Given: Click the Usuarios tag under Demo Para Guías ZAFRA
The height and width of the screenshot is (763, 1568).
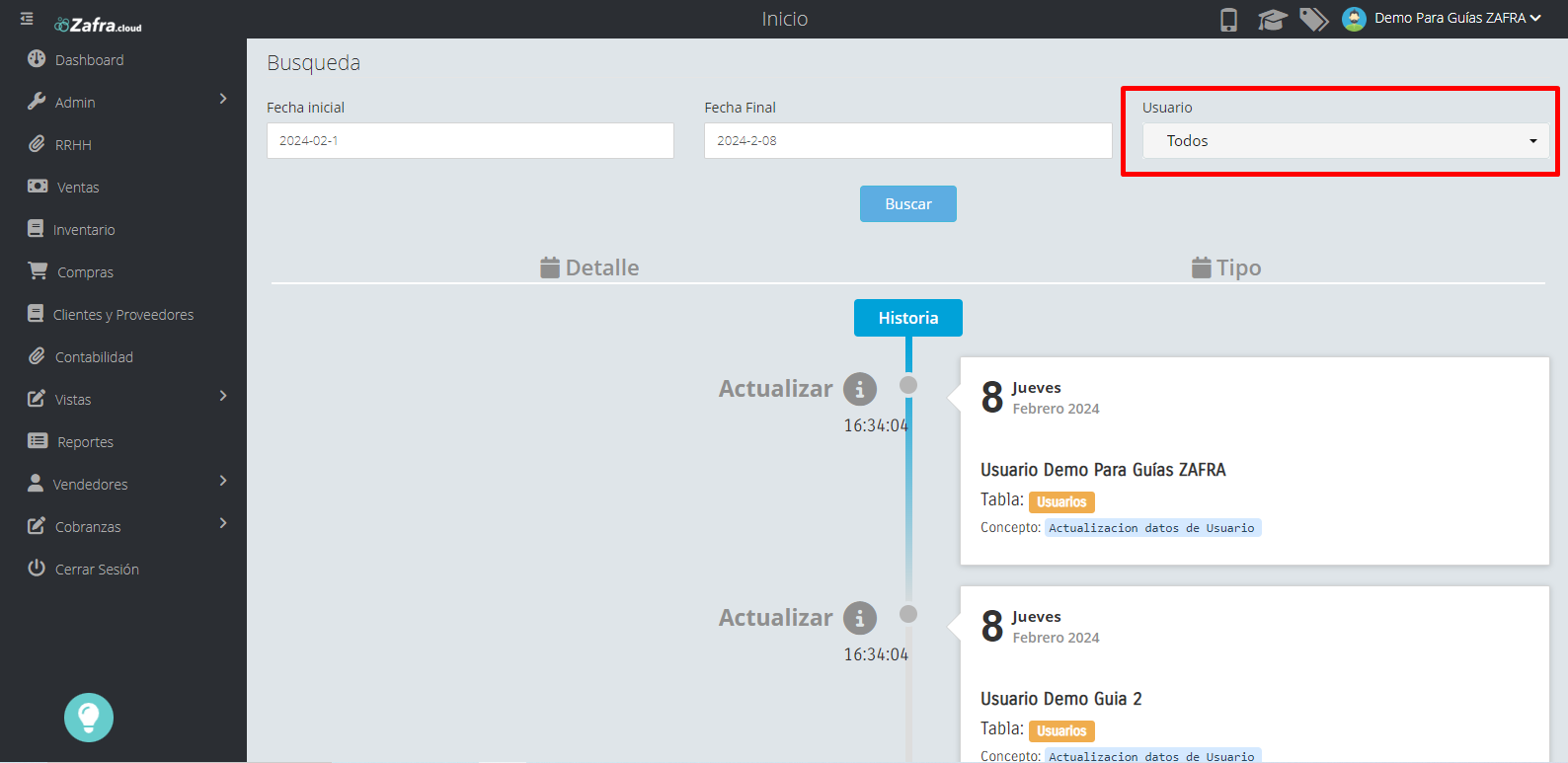Looking at the screenshot, I should [1061, 502].
